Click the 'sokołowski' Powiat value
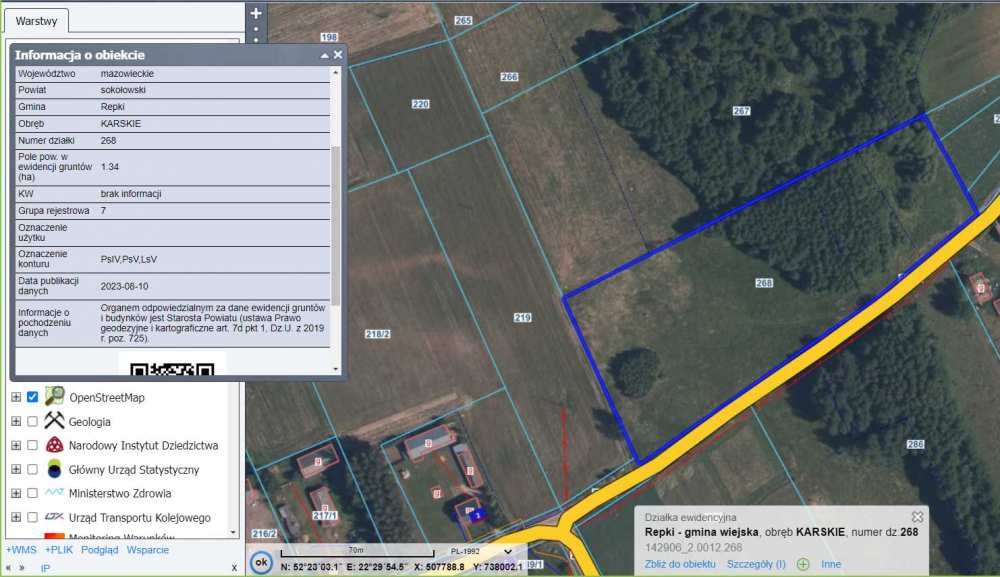Viewport: 1000px width, 577px height. [x=123, y=90]
